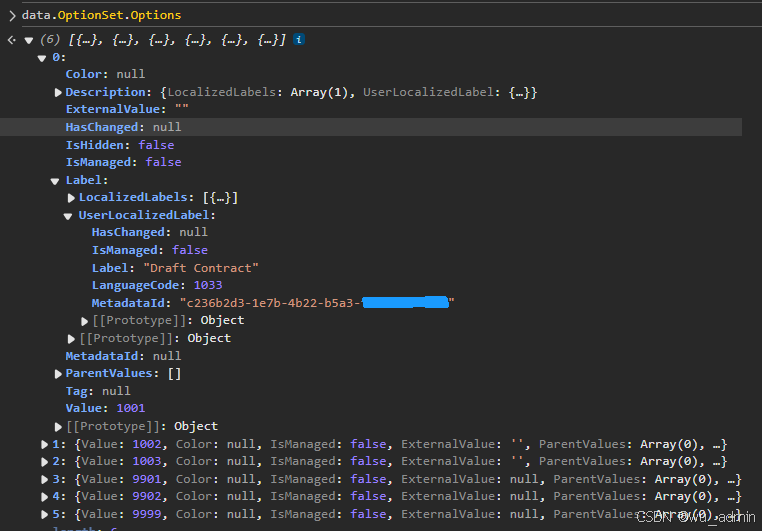The height and width of the screenshot is (531, 762).
Task: Select the MetadataId: null row
Action: 123,356
